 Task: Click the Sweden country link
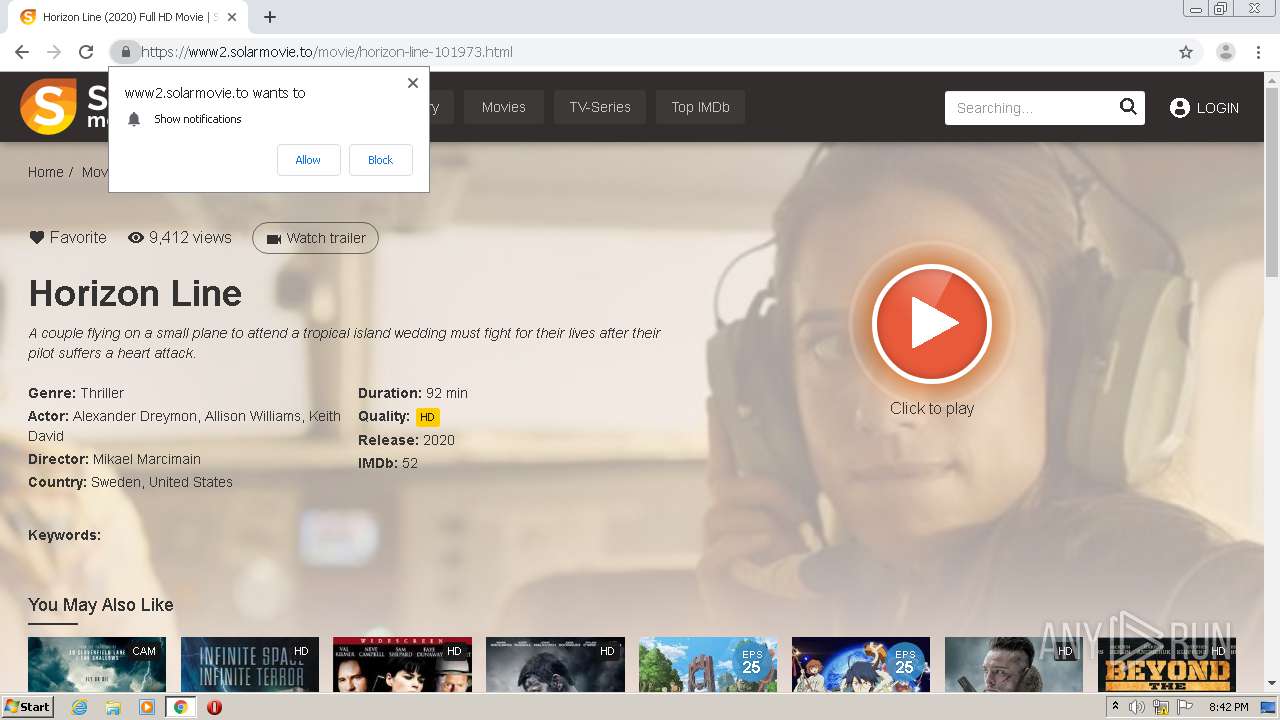click(x=116, y=482)
